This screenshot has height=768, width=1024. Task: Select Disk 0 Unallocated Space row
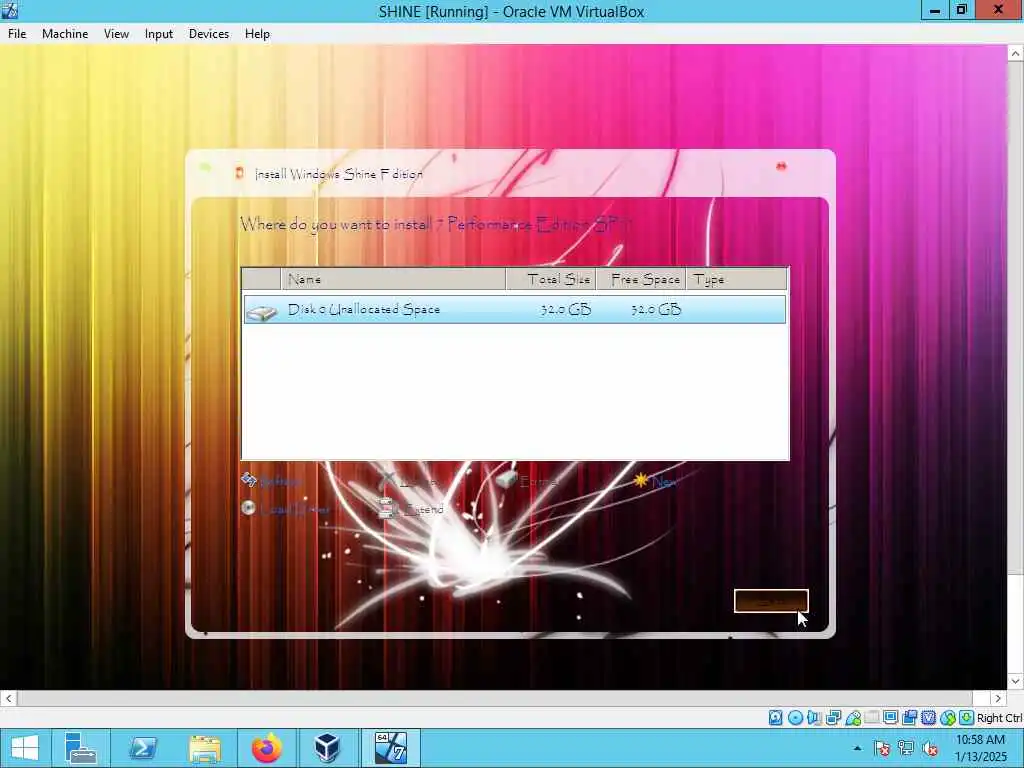coord(515,310)
